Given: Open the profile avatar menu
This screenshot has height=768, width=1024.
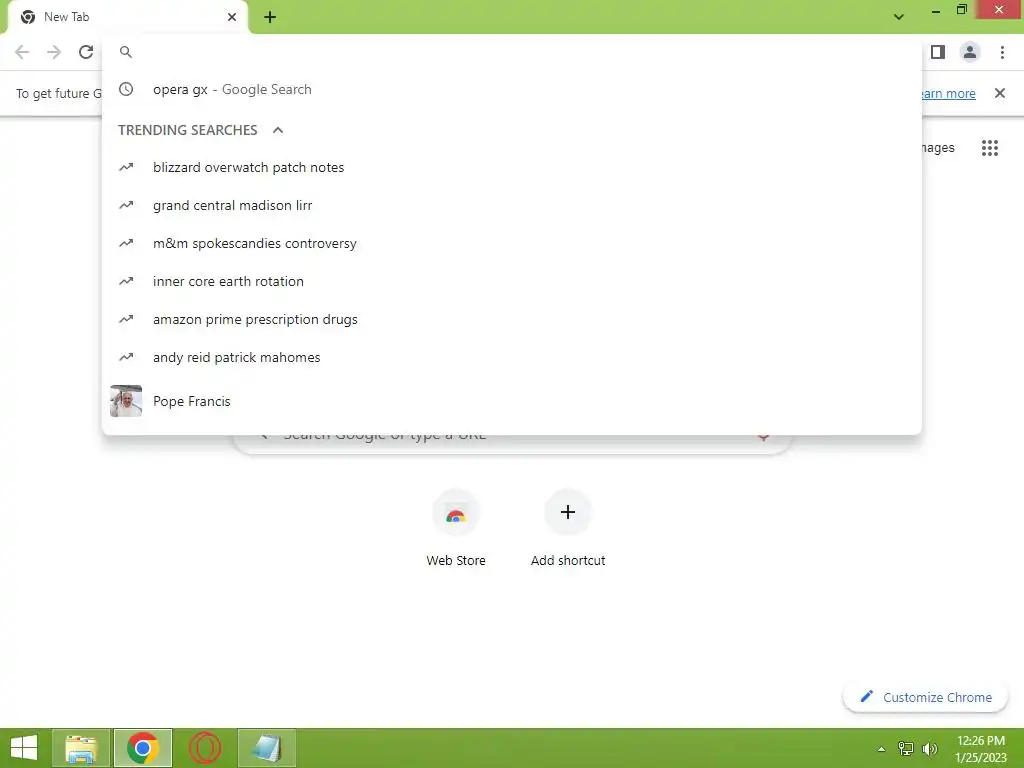Looking at the screenshot, I should click(x=970, y=52).
